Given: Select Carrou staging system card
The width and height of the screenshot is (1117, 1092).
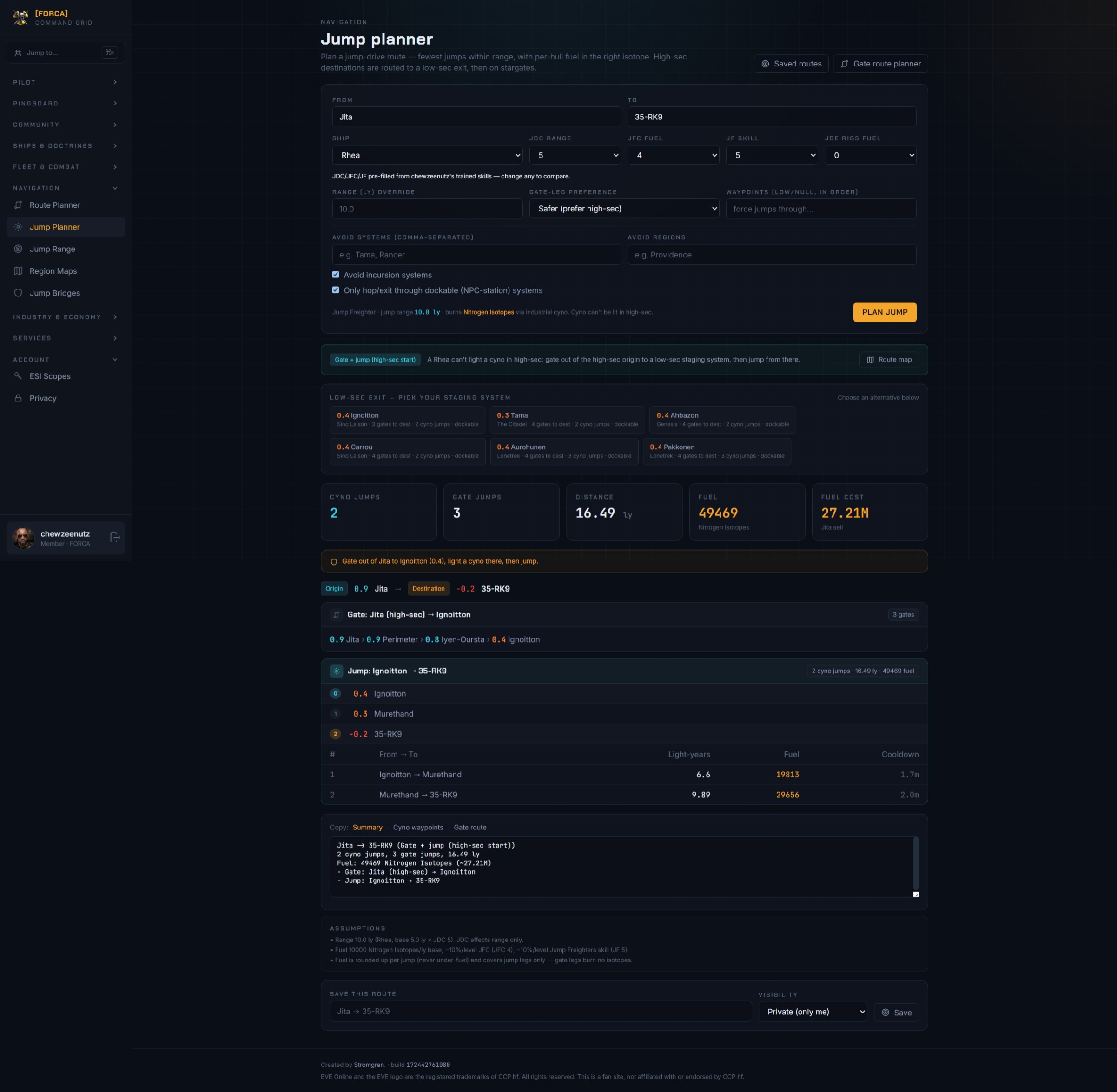Looking at the screenshot, I should pos(407,451).
